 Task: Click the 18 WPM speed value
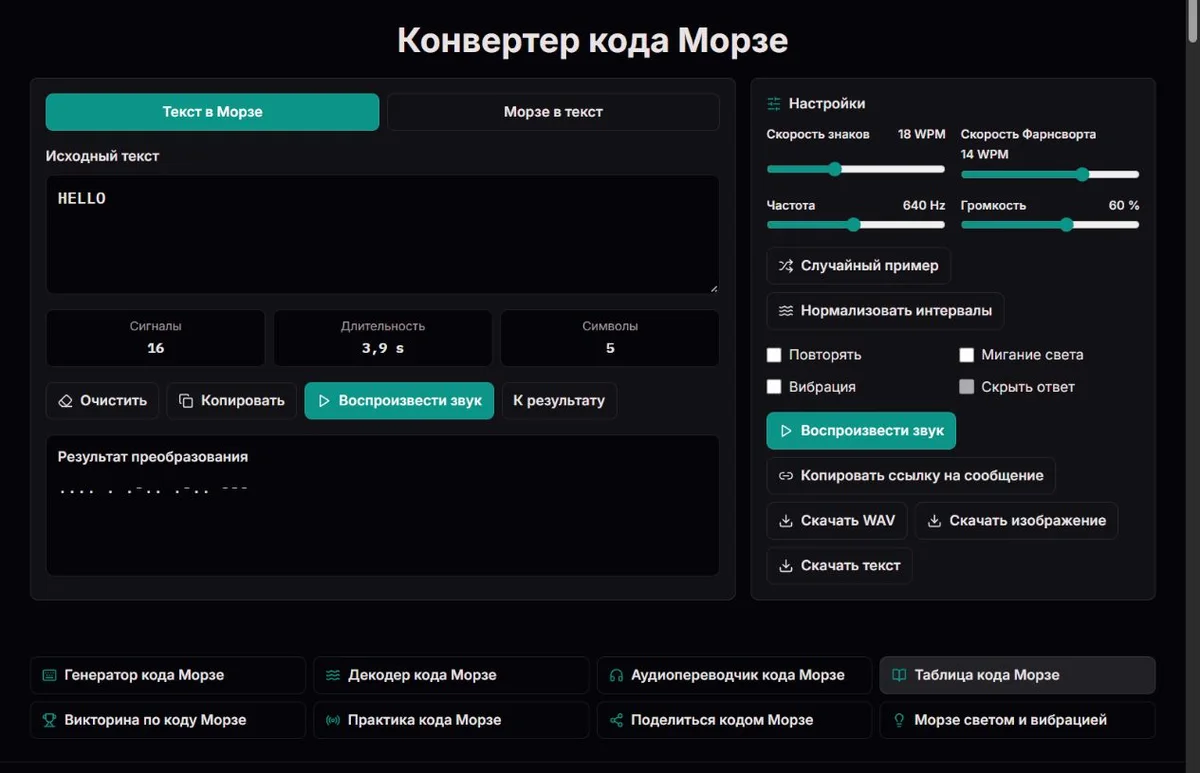point(921,134)
